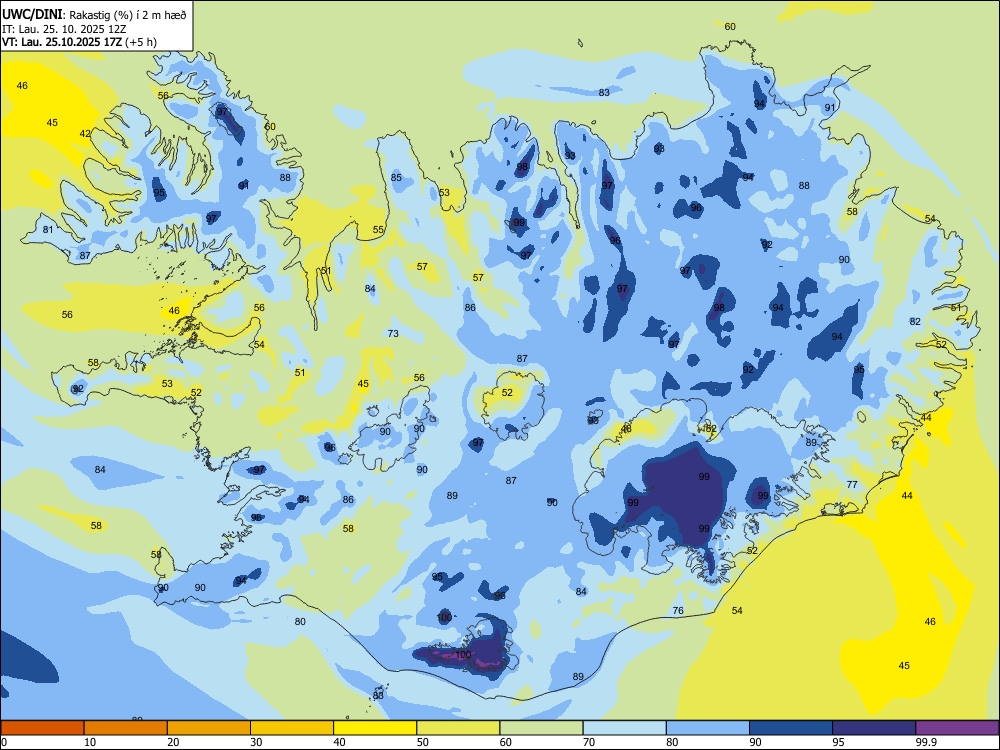
Task: Select the indigo 95–99.9 legend swatch
Action: (874, 728)
